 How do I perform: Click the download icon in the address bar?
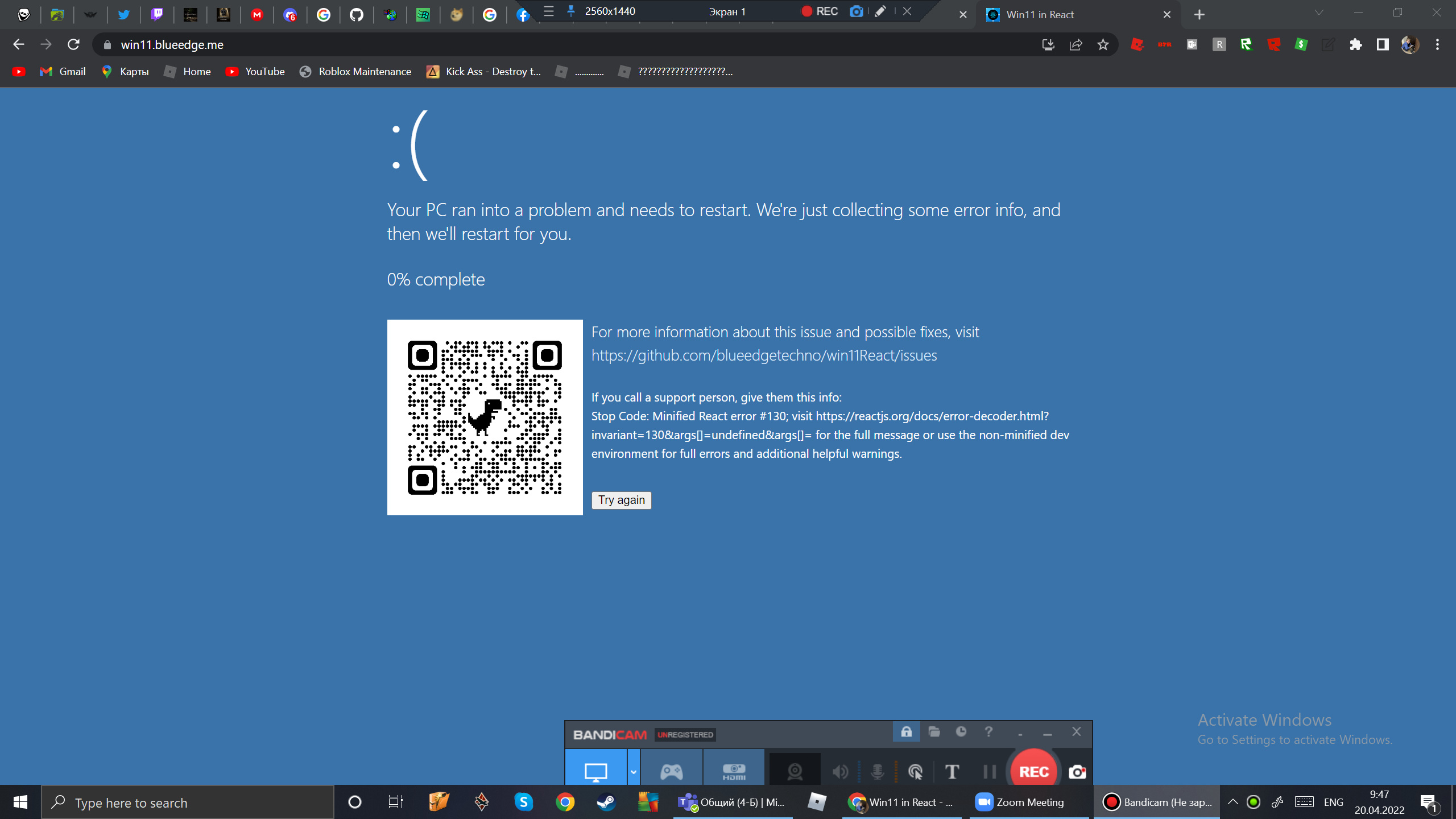pyautogui.click(x=1048, y=44)
